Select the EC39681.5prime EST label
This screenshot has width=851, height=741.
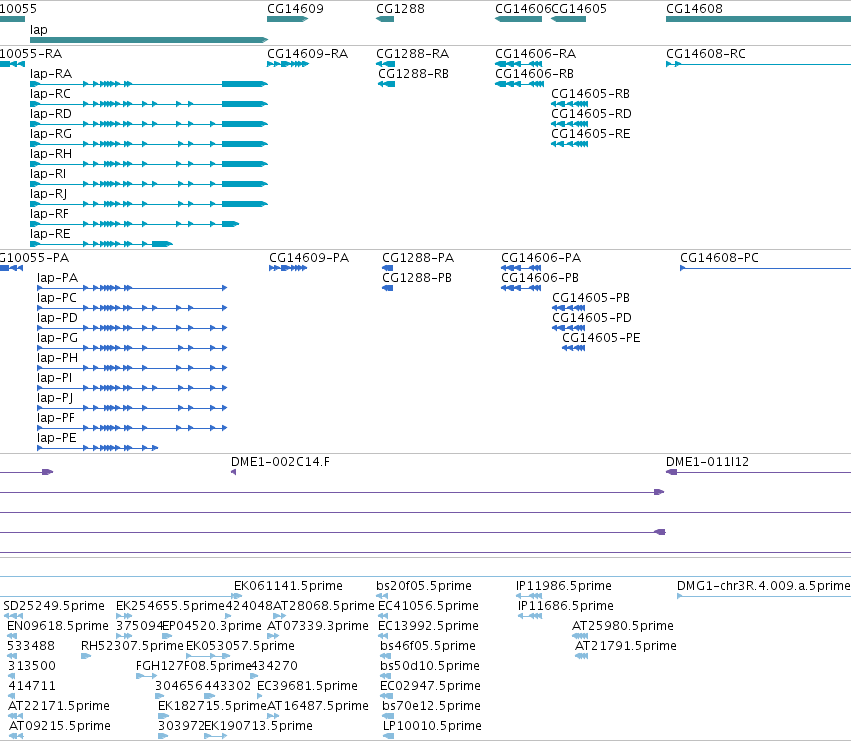point(307,686)
